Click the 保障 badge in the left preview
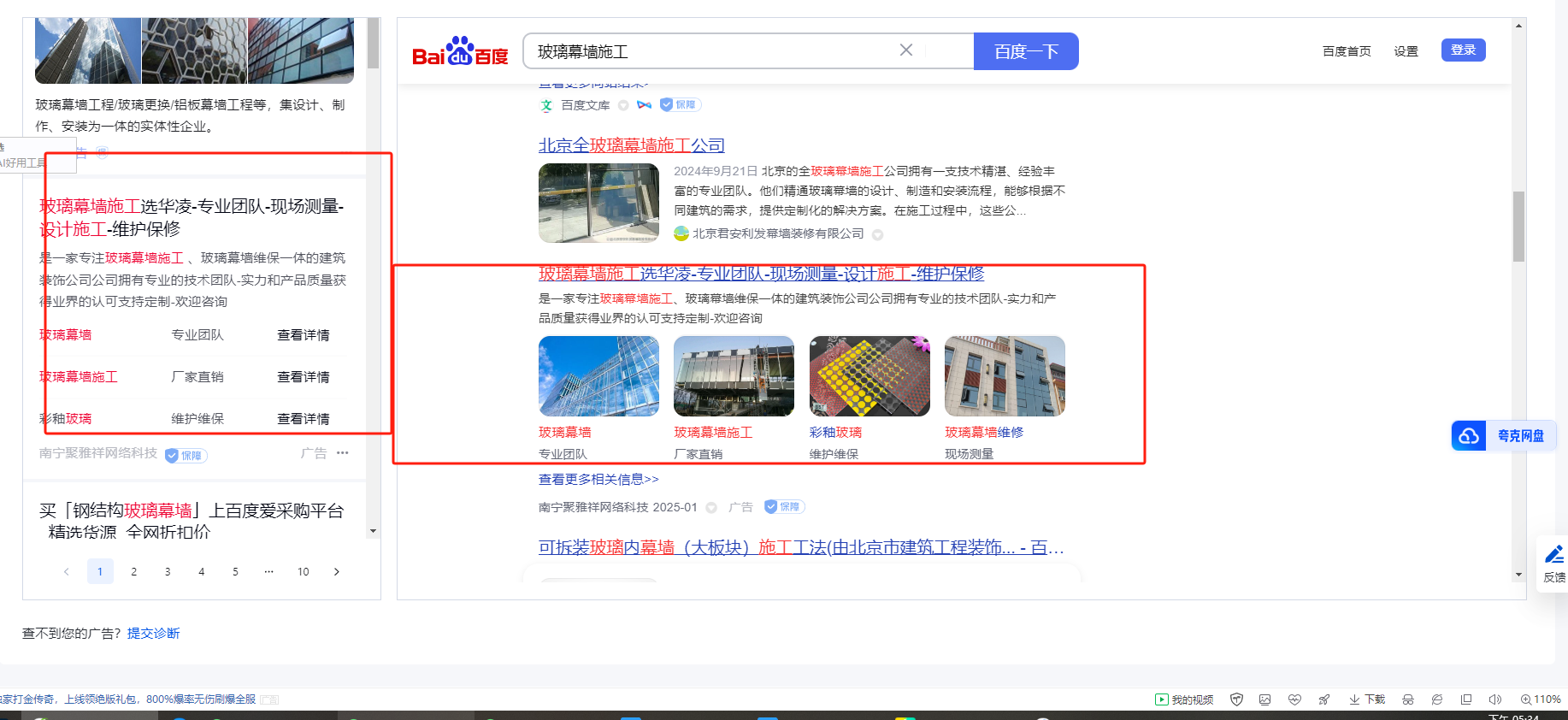Image resolution: width=1568 pixels, height=720 pixels. click(x=186, y=456)
